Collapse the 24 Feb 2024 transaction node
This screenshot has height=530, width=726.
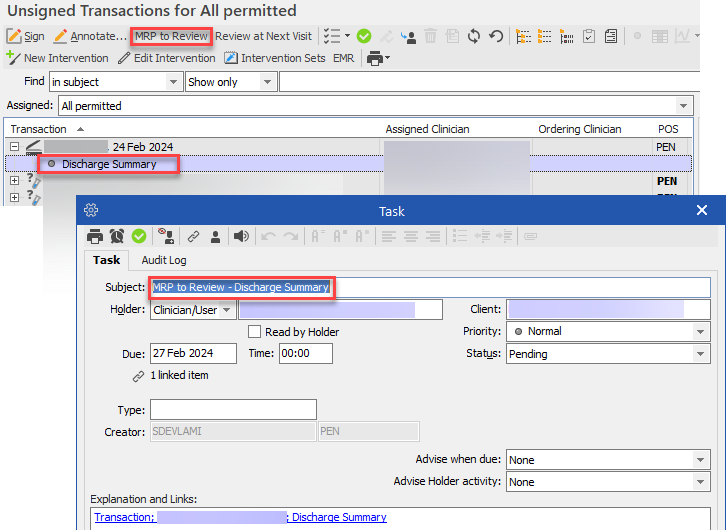[14, 147]
